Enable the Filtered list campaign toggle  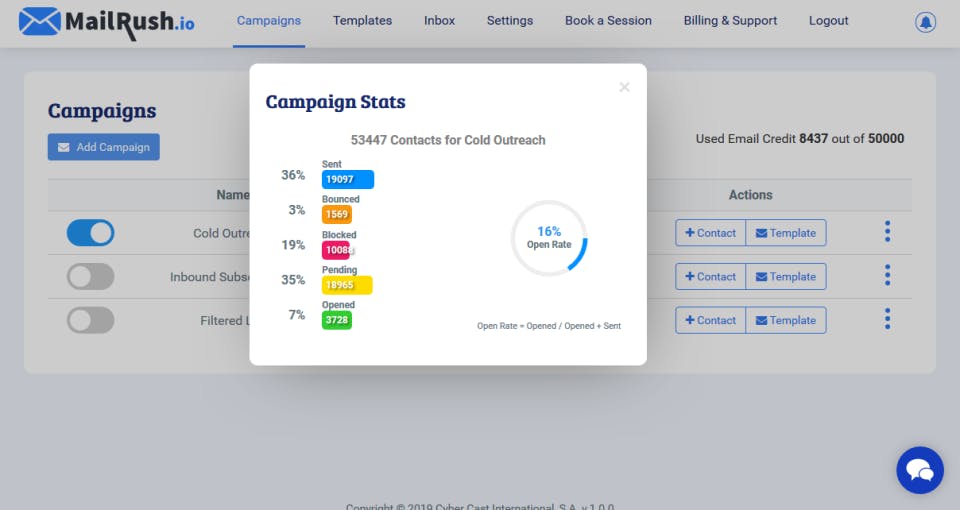[90, 321]
